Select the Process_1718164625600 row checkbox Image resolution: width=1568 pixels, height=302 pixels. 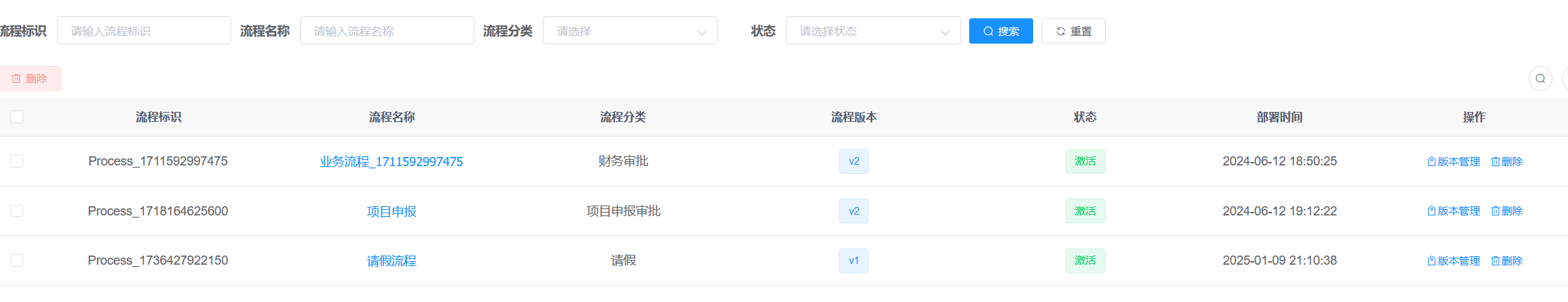point(17,211)
